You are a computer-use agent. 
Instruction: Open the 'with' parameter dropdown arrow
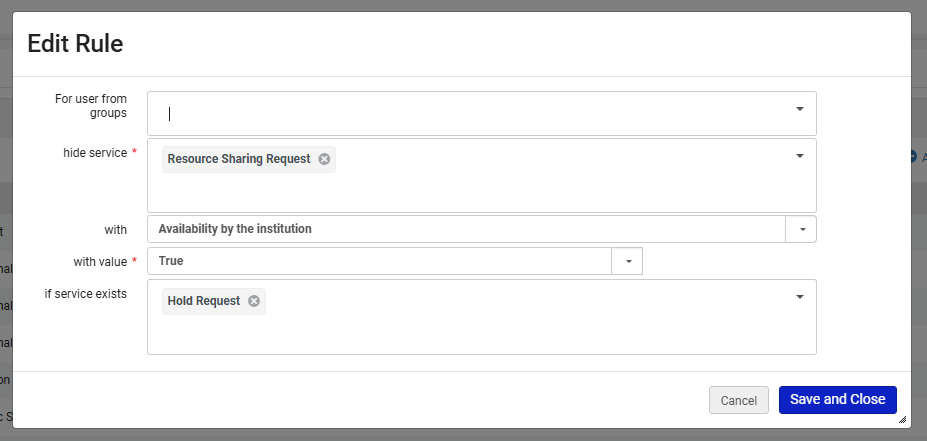(x=802, y=229)
